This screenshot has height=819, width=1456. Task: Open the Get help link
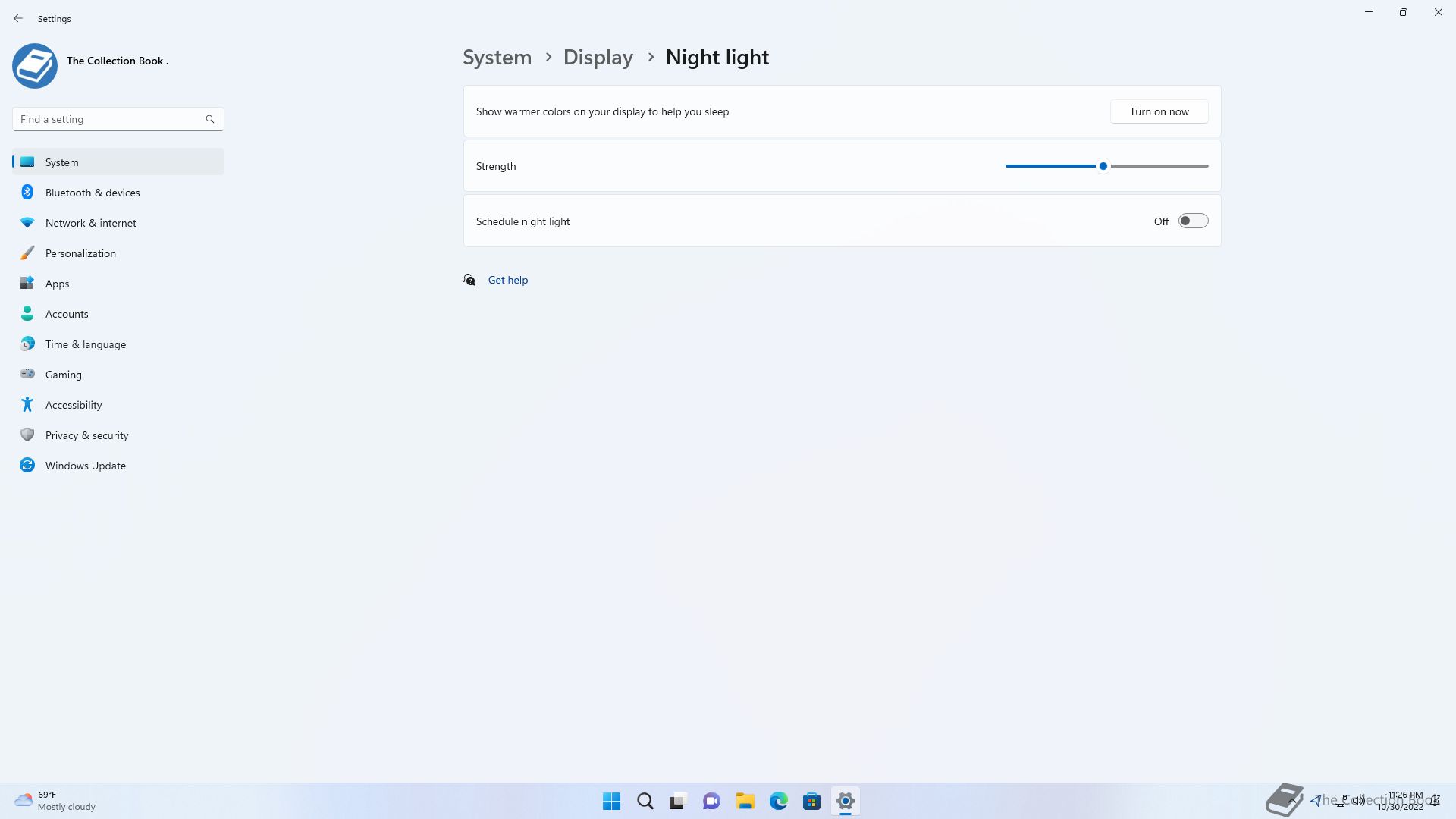(x=507, y=280)
